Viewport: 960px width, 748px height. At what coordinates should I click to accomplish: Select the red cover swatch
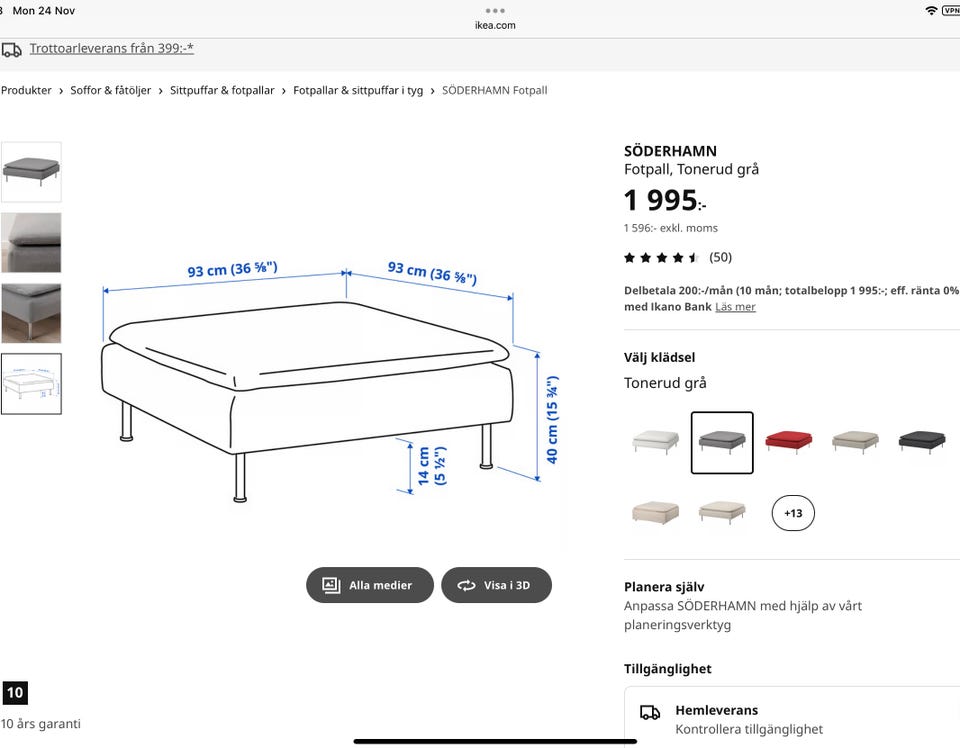pos(789,441)
